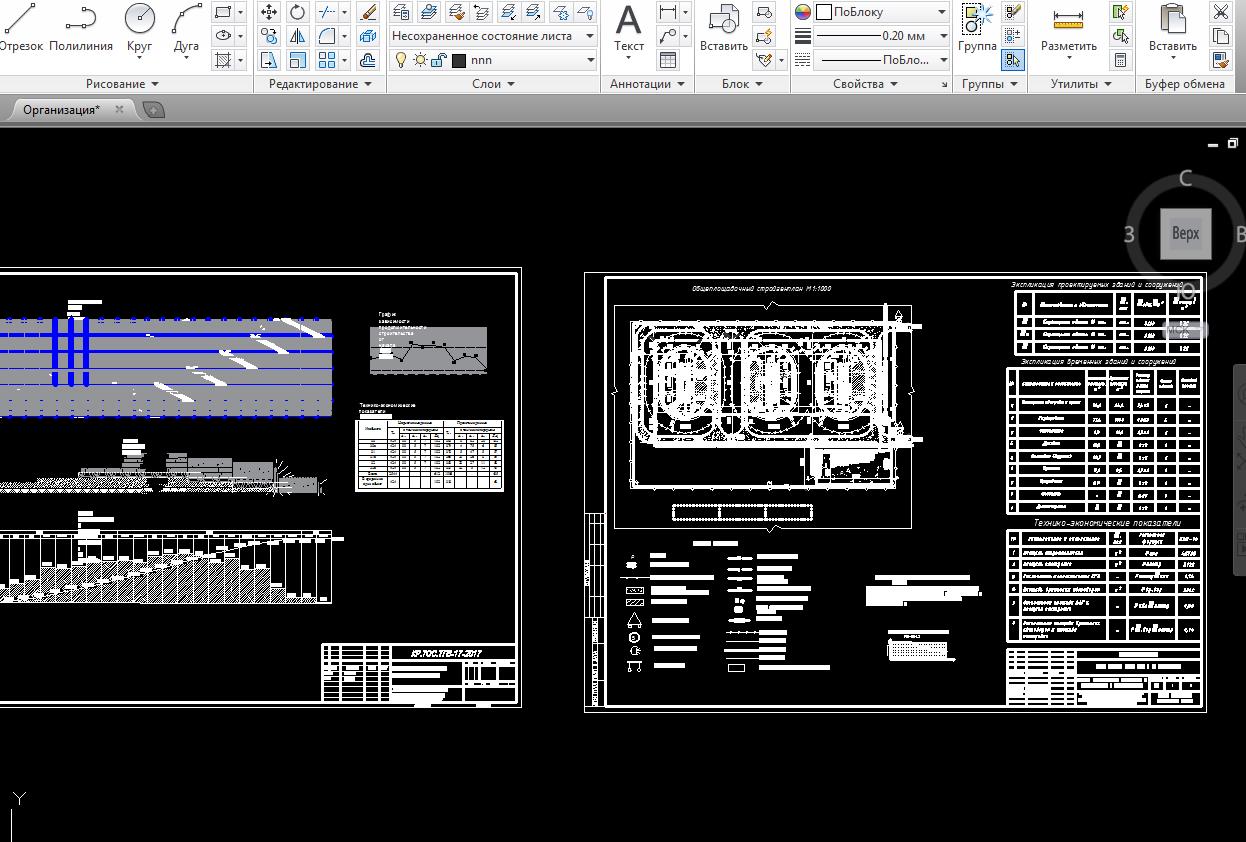
Task: Click the Copy objects tool icon
Action: pyautogui.click(x=269, y=36)
